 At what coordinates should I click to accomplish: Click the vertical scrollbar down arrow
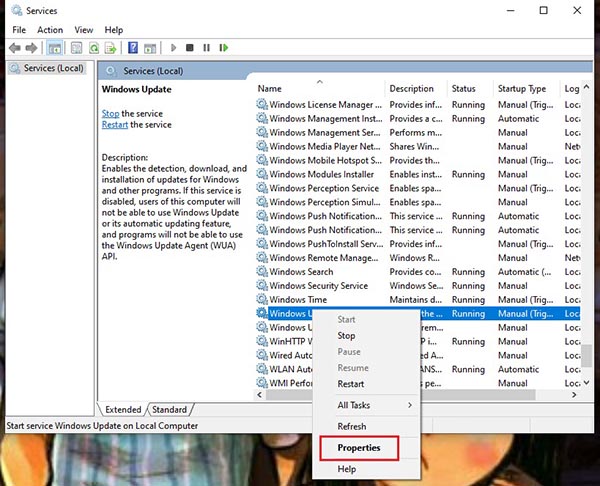pos(587,383)
